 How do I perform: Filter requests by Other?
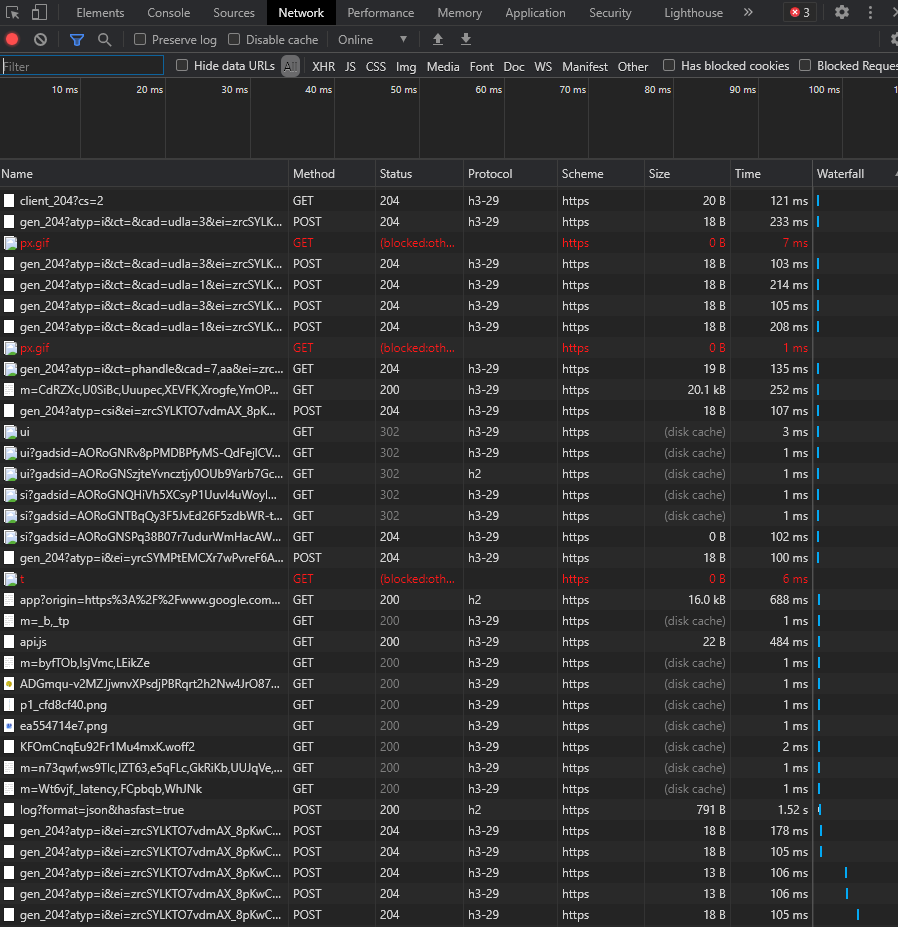click(633, 67)
